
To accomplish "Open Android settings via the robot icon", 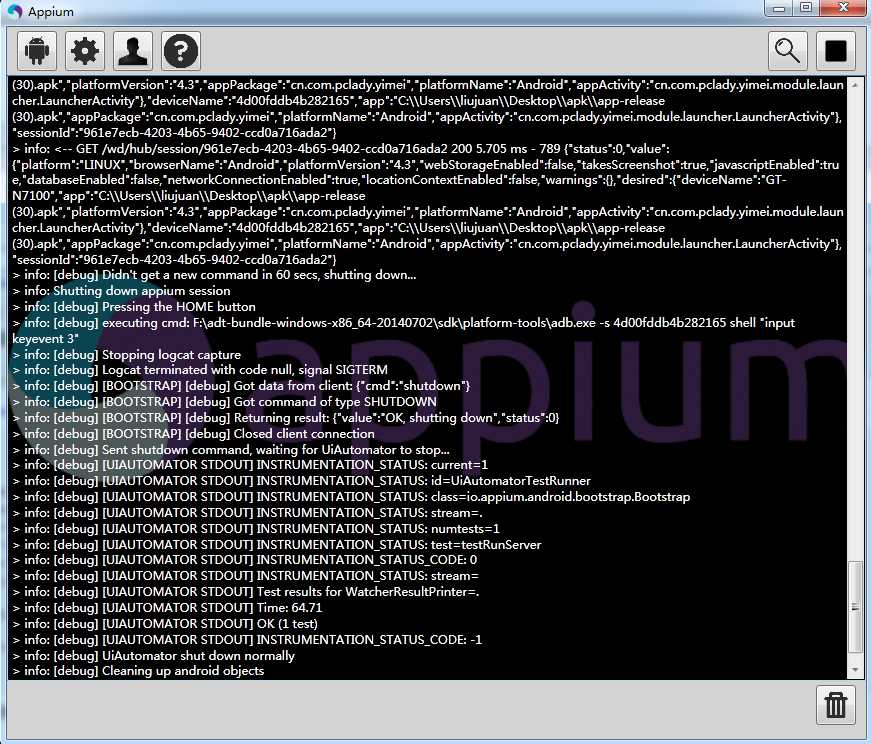I will point(37,51).
